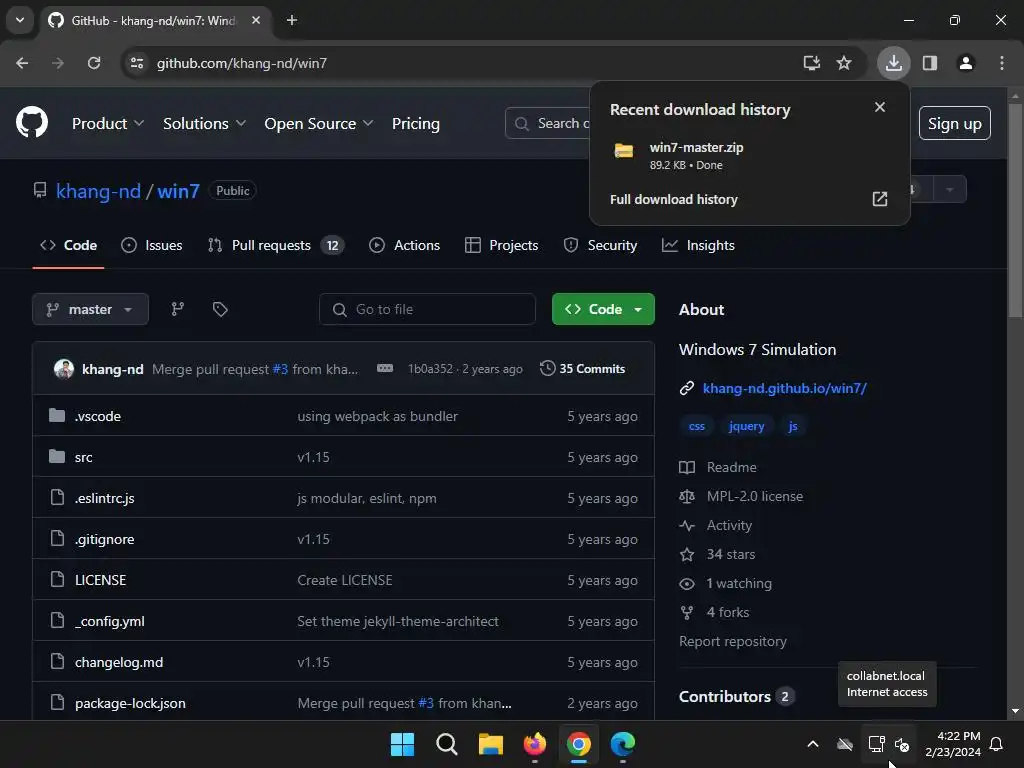The image size is (1024, 768).
Task: Bookmark this page with the star icon
Action: click(x=844, y=63)
